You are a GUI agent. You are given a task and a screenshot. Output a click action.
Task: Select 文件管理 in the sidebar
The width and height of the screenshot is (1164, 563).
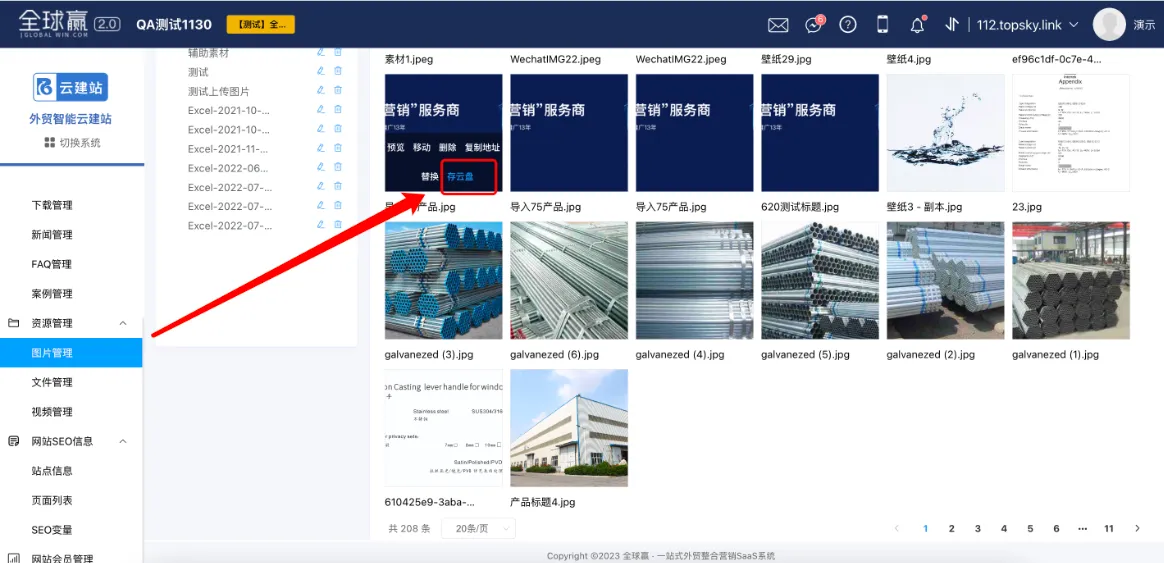[x=52, y=383]
